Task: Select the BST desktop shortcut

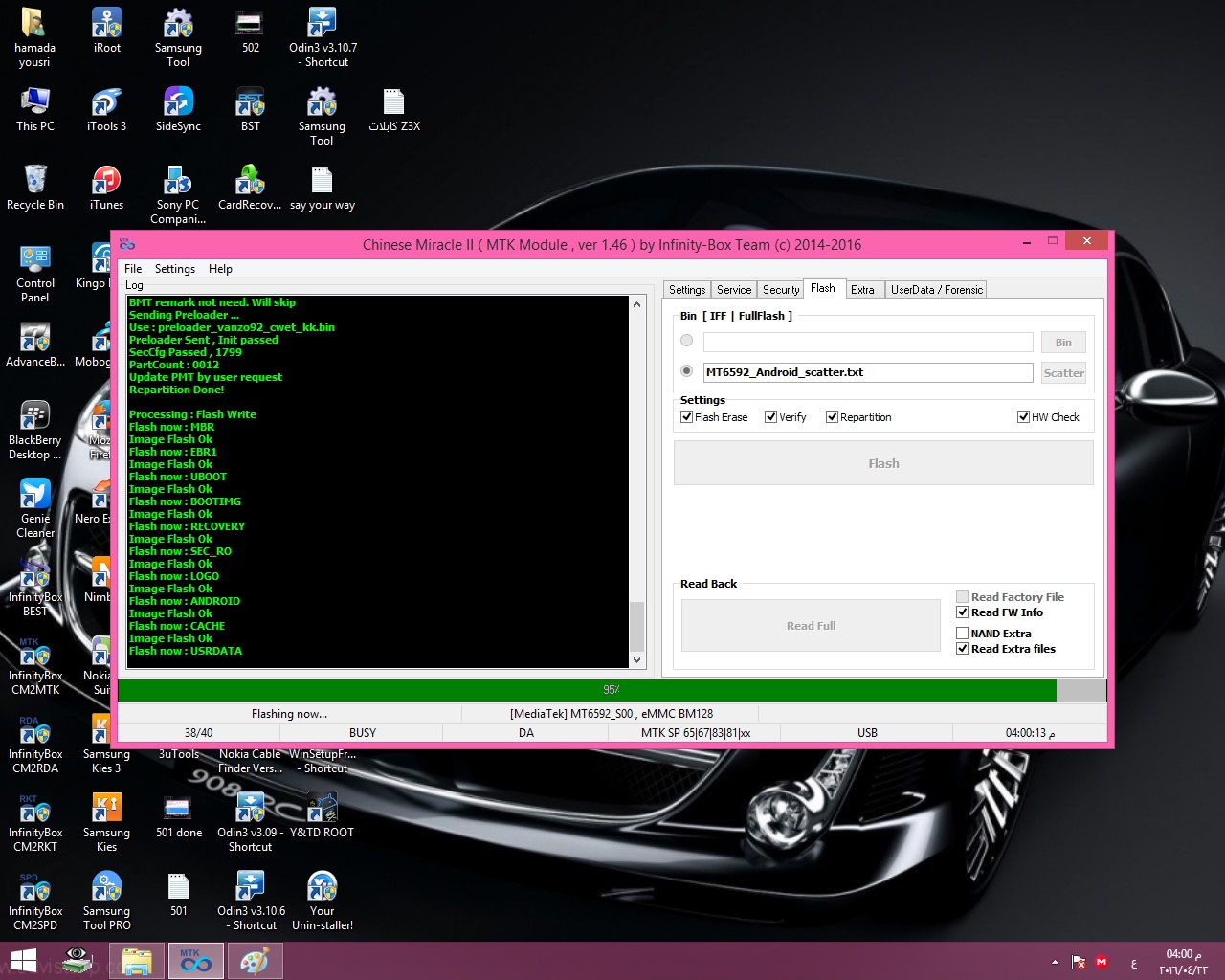Action: coord(251,109)
